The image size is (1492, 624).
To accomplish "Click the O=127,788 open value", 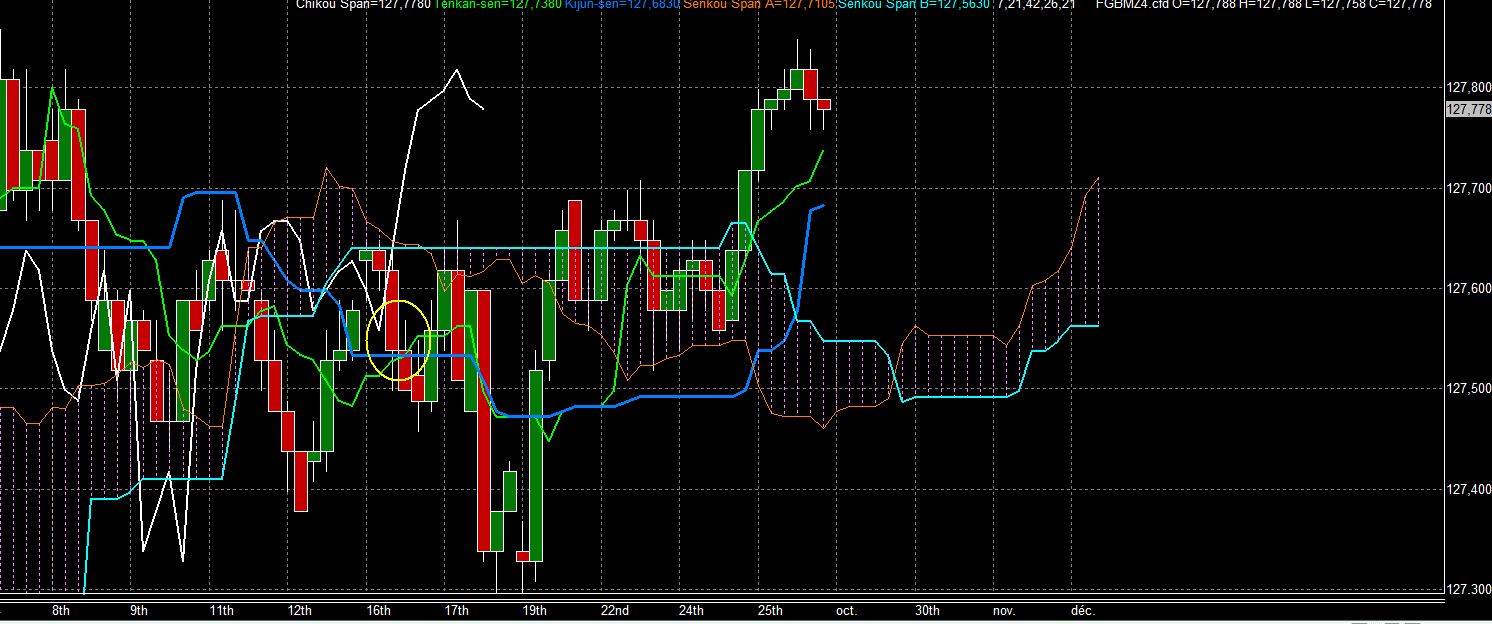I will [1206, 4].
